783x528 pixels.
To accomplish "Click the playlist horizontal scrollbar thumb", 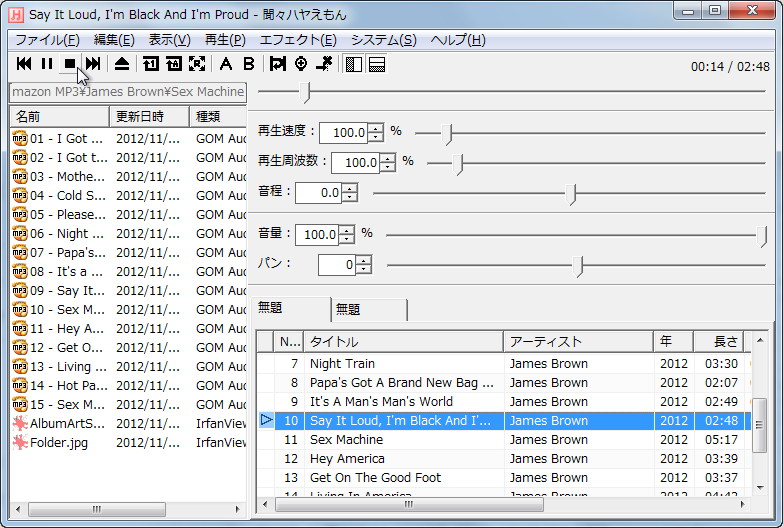I will (409, 505).
